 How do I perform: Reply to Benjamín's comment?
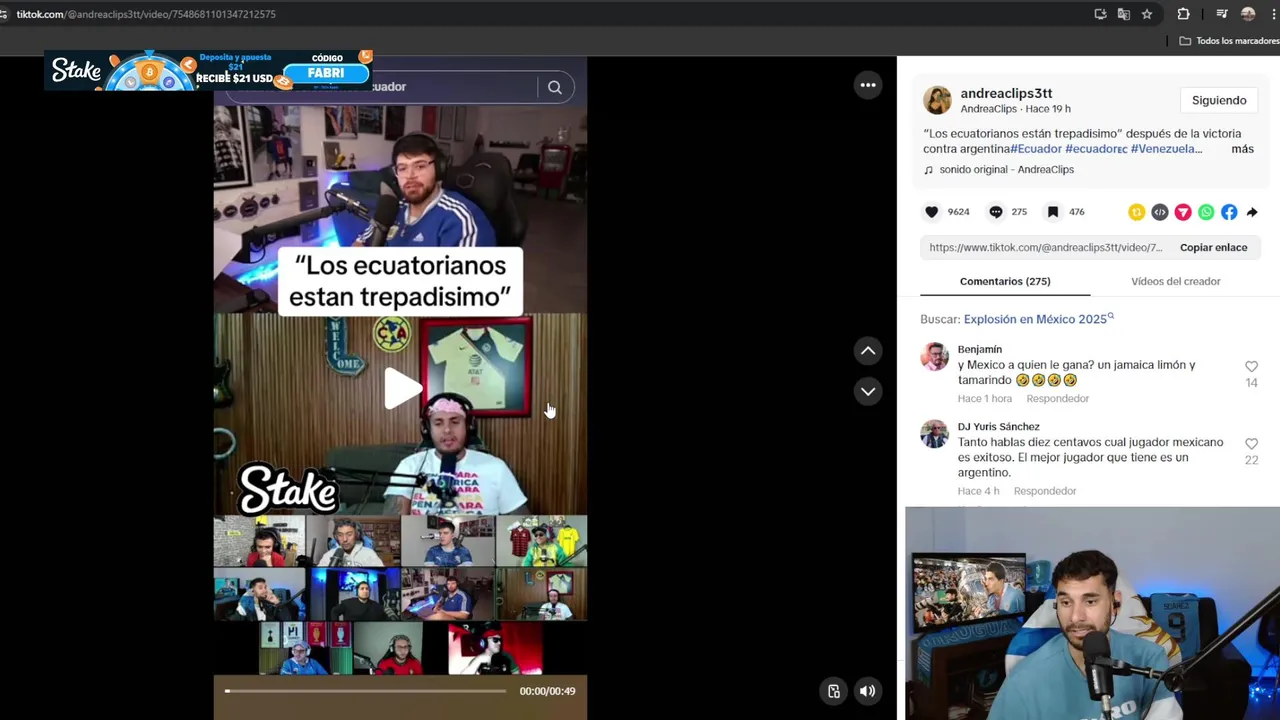1057,399
